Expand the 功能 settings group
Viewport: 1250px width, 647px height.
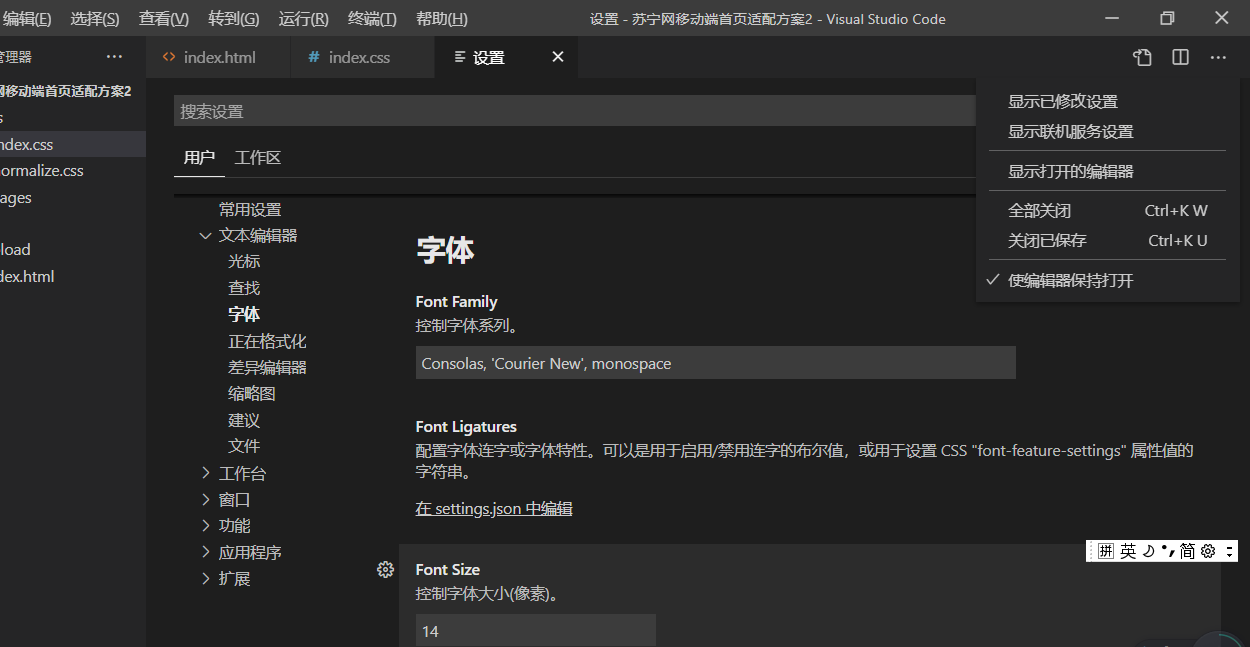point(206,525)
